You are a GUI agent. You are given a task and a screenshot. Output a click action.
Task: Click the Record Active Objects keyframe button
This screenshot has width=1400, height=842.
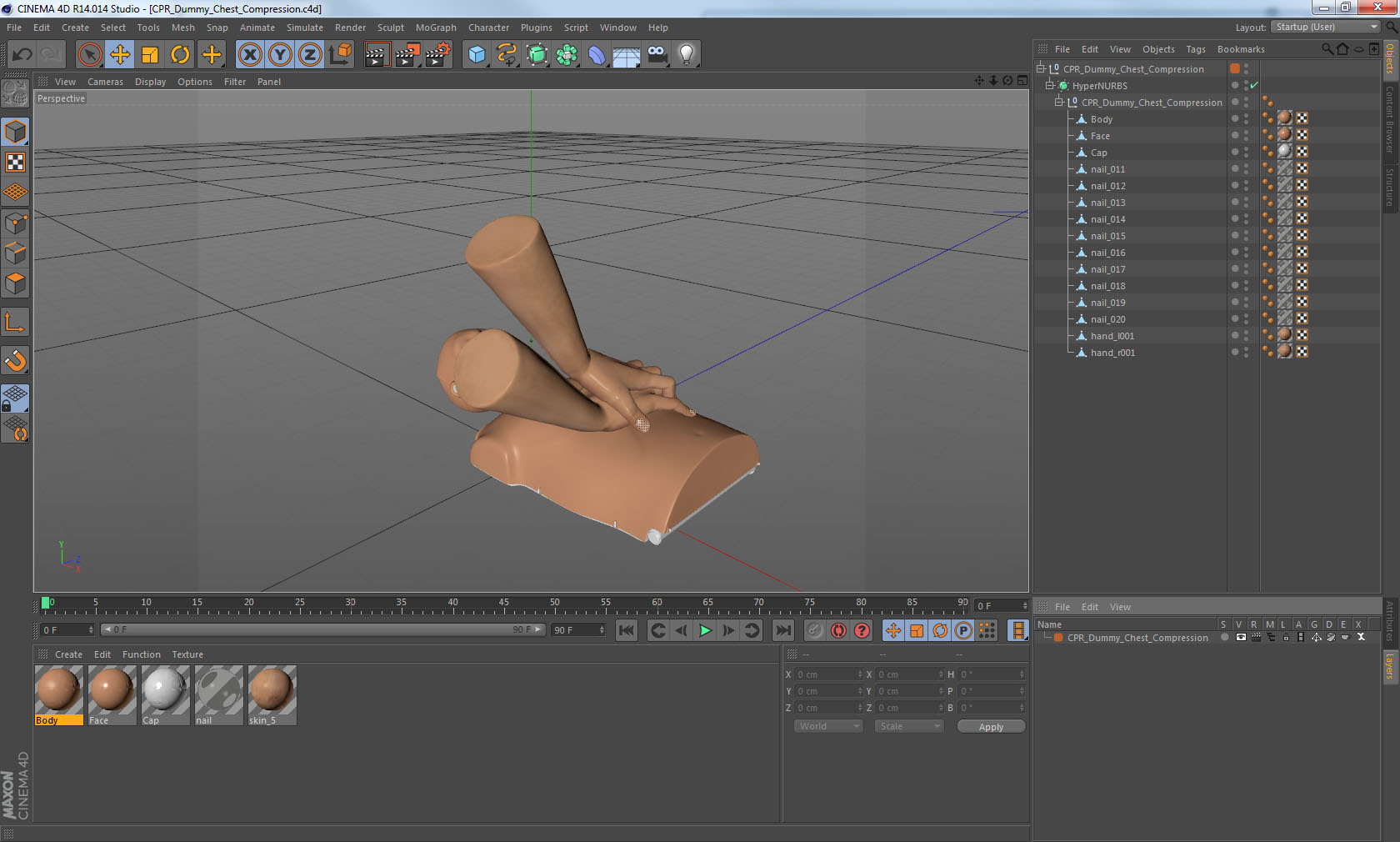pos(838,630)
